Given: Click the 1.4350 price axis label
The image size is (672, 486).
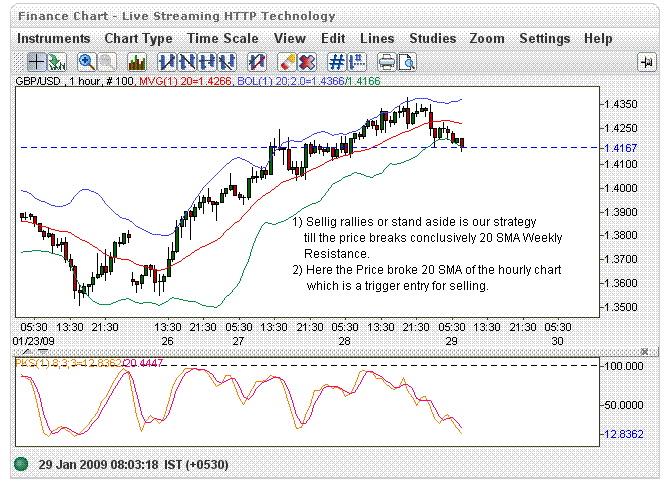Looking at the screenshot, I should tap(621, 104).
